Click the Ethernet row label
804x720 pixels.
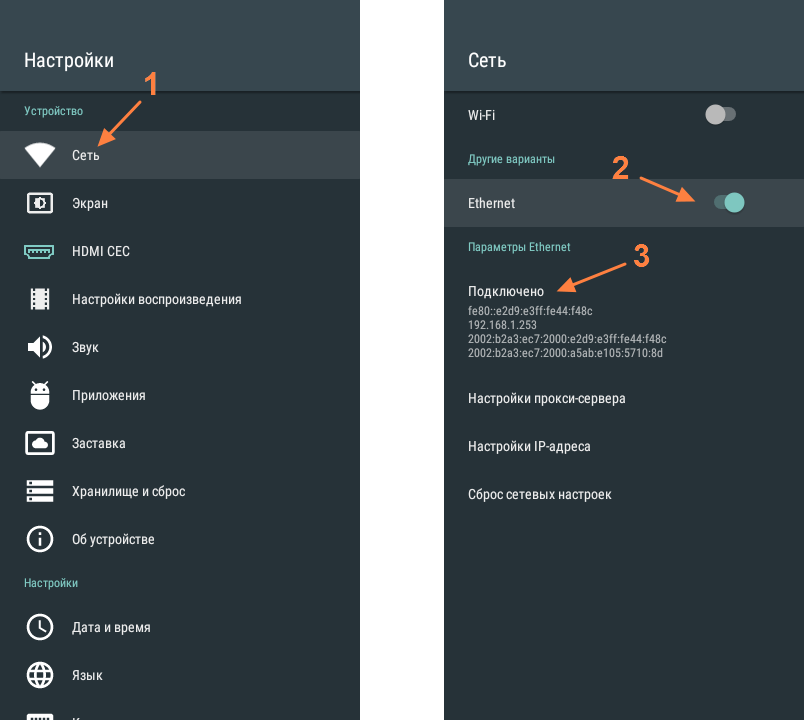point(491,203)
